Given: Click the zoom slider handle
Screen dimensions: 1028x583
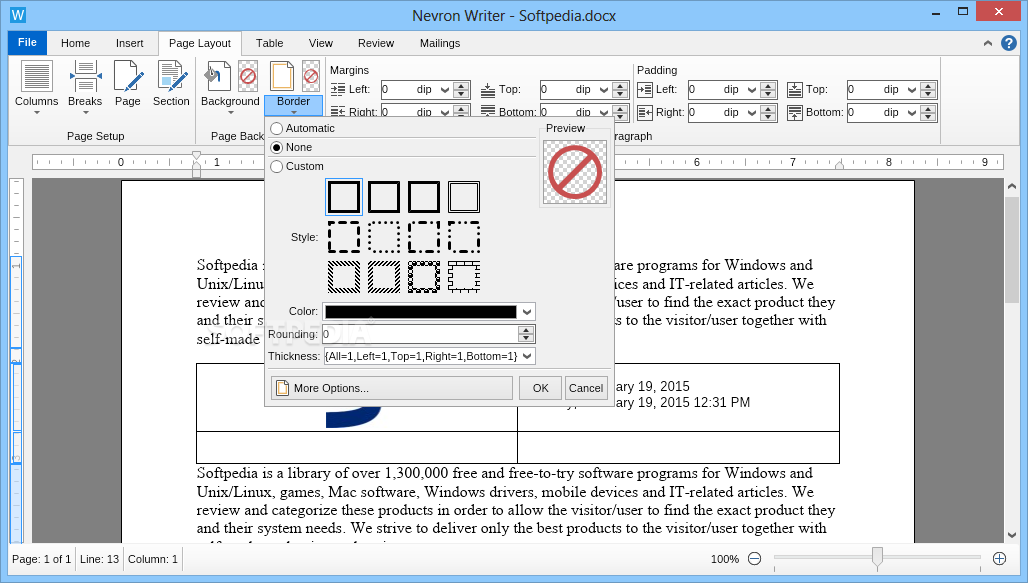Looking at the screenshot, I should click(877, 557).
